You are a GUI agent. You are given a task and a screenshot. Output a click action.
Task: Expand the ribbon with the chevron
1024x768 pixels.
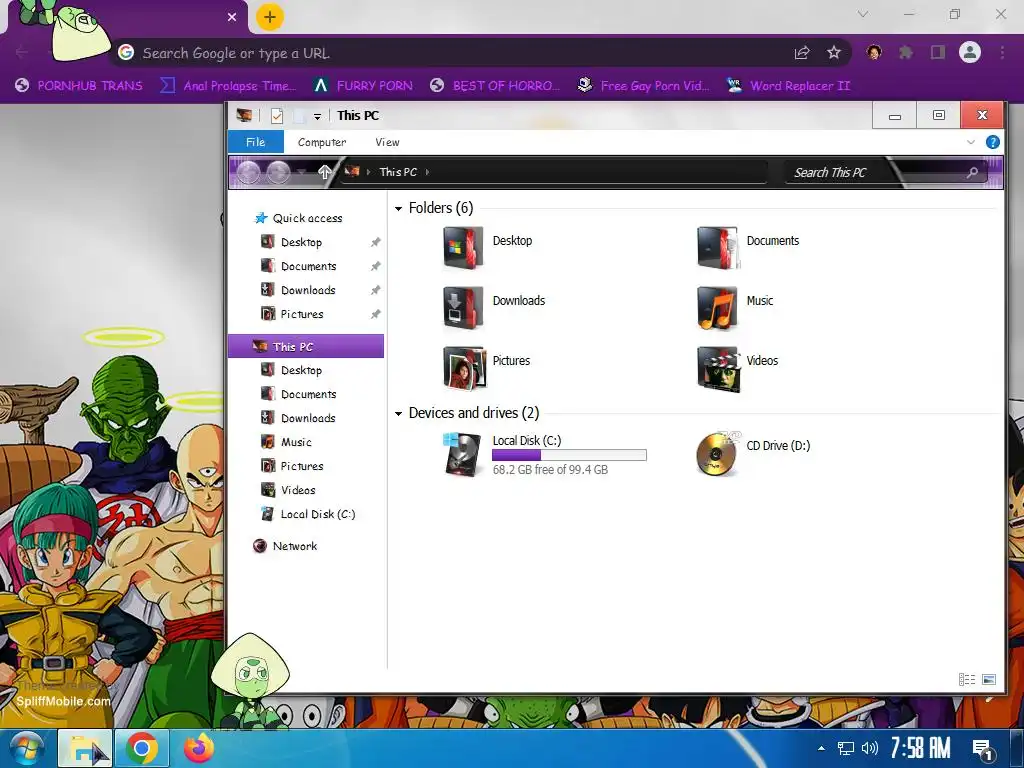pos(970,142)
